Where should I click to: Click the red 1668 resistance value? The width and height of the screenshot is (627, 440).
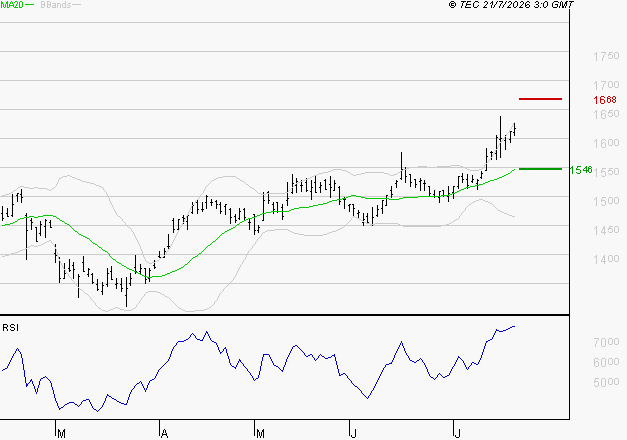[605, 100]
